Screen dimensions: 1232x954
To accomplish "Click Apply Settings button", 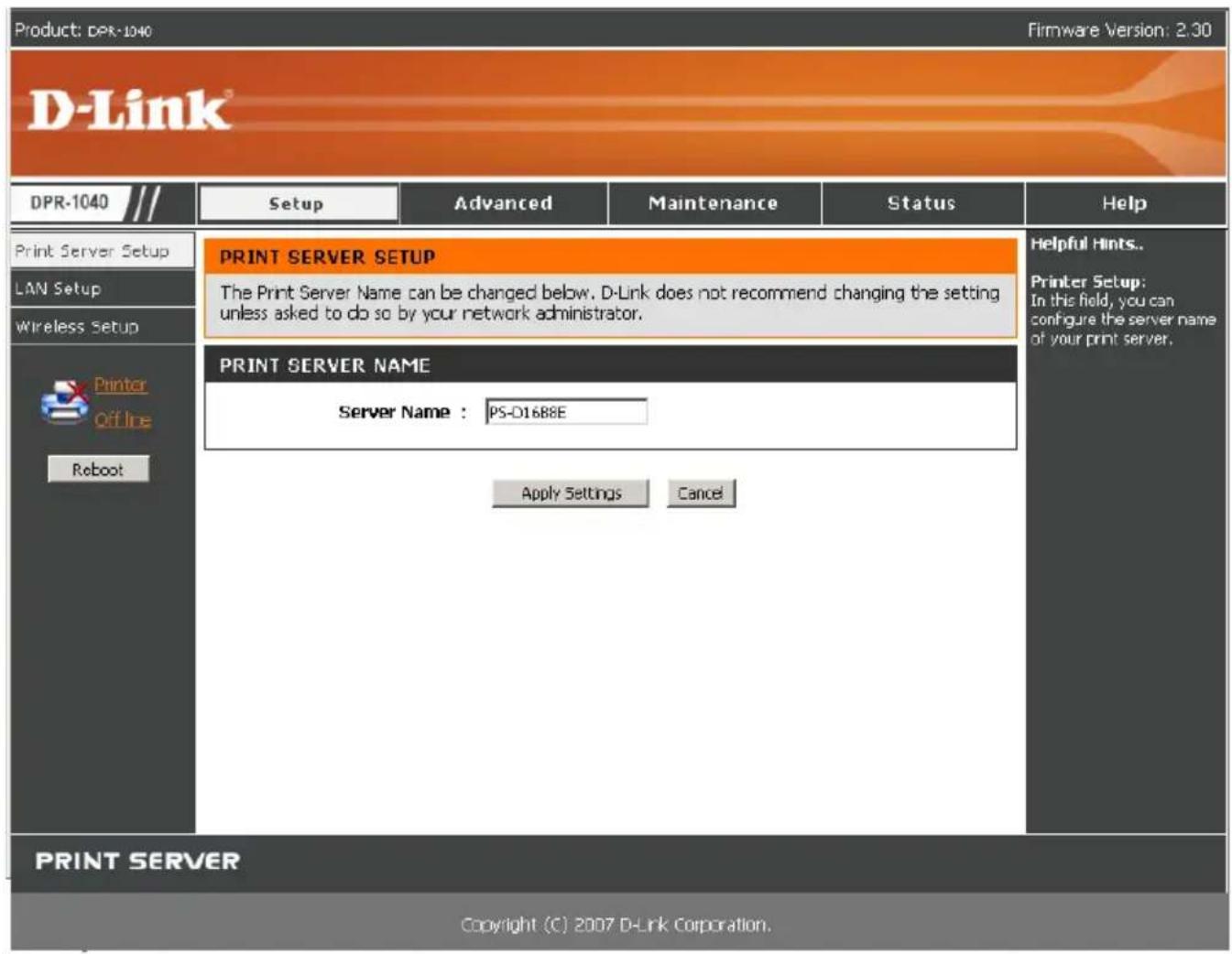I will [571, 493].
